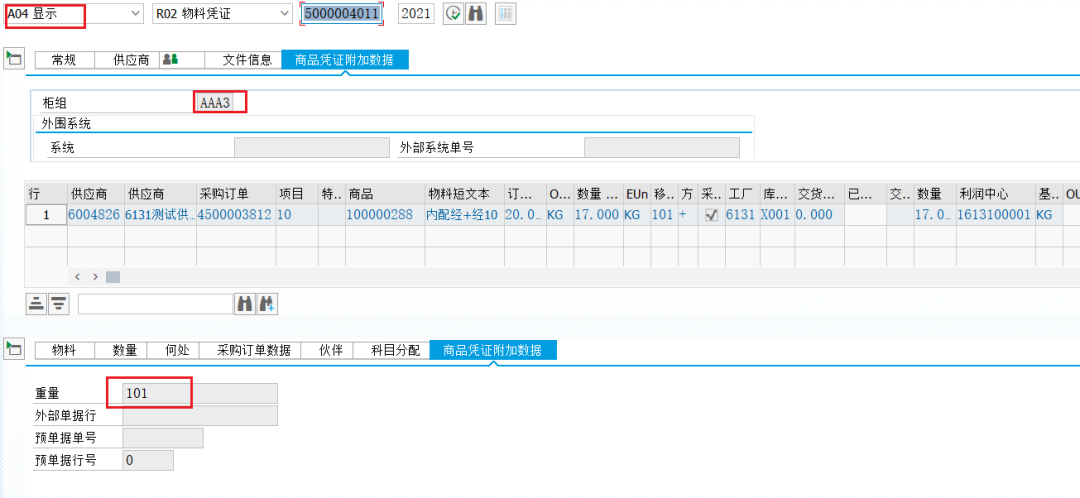Select the item-level 商品凭证附加数据 tab
The image size is (1080, 498).
coord(493,350)
